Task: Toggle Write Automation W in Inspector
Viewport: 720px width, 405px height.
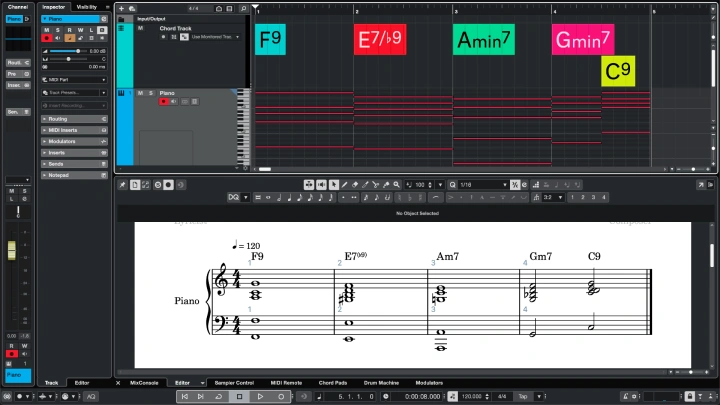Action: click(80, 30)
